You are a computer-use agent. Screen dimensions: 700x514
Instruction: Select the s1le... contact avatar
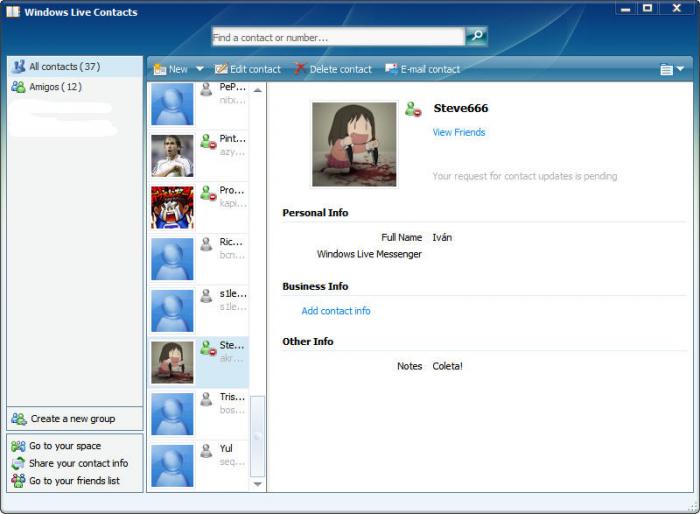[x=172, y=311]
